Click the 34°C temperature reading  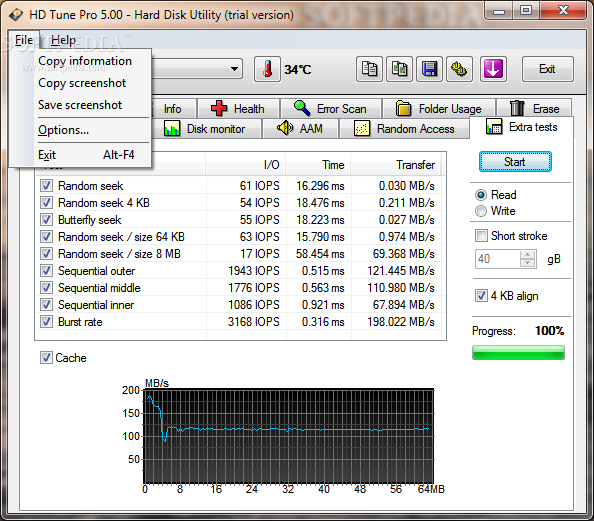click(x=298, y=69)
